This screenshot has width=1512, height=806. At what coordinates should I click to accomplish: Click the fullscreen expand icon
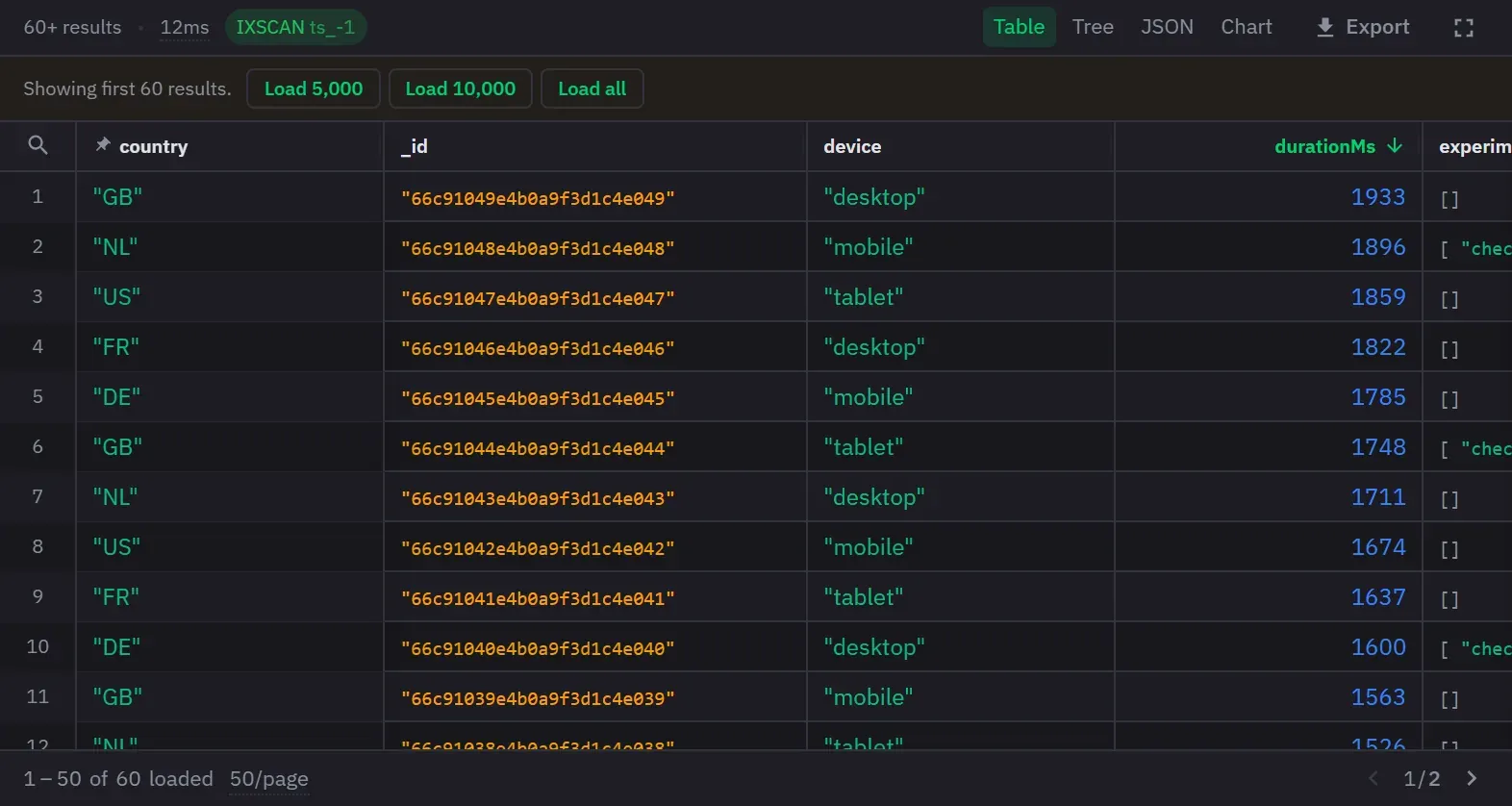[1463, 28]
